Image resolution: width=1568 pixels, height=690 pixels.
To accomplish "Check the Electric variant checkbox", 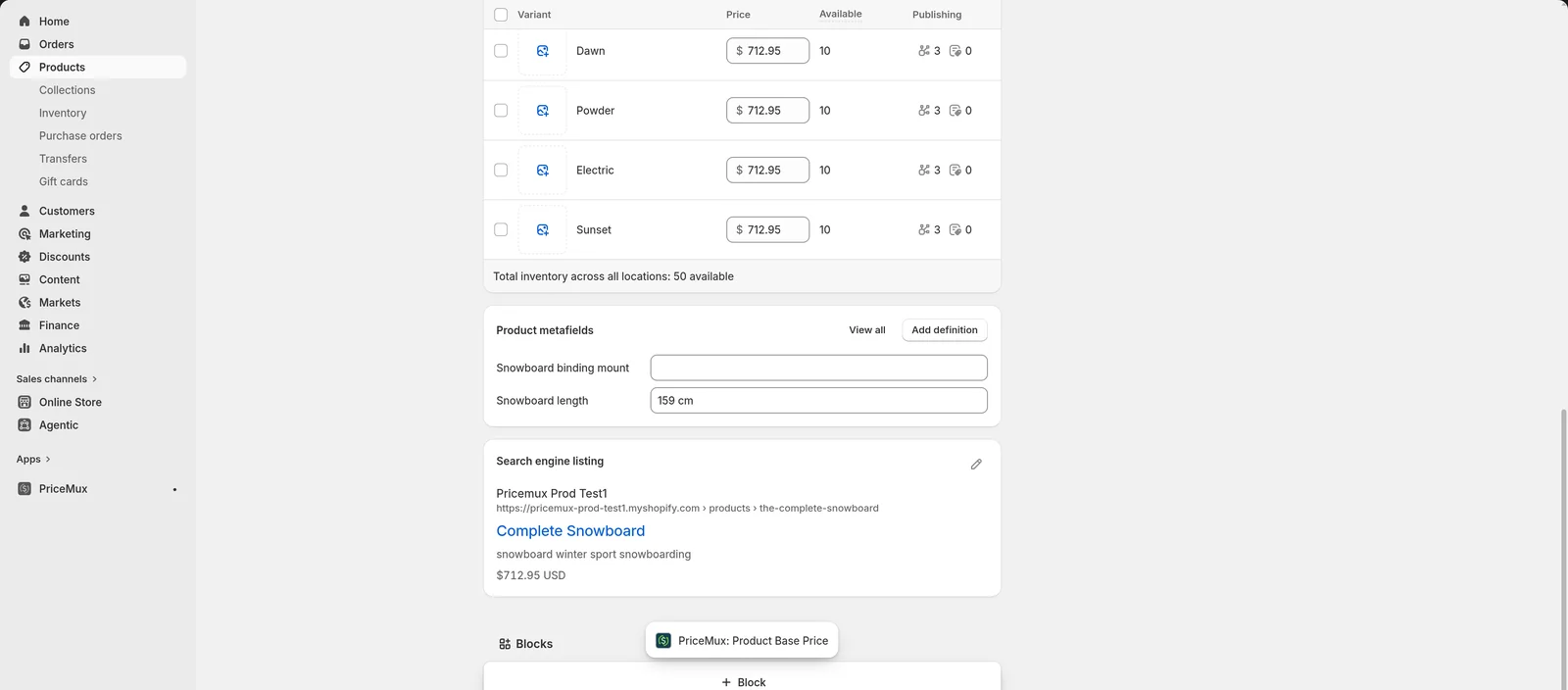I will 501,171.
